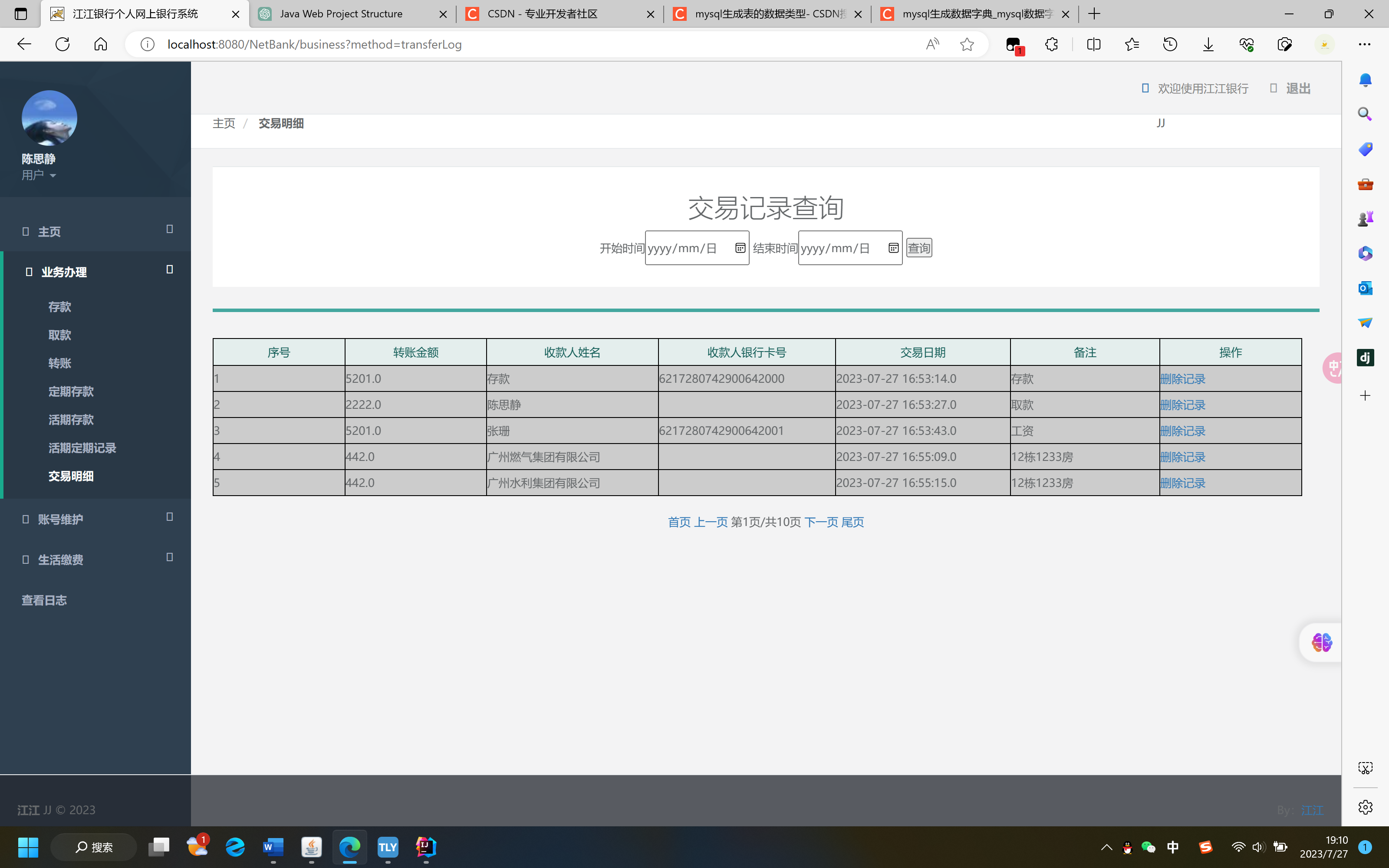Expand the 账号维护 sidebar section
The height and width of the screenshot is (868, 1389).
click(x=95, y=519)
